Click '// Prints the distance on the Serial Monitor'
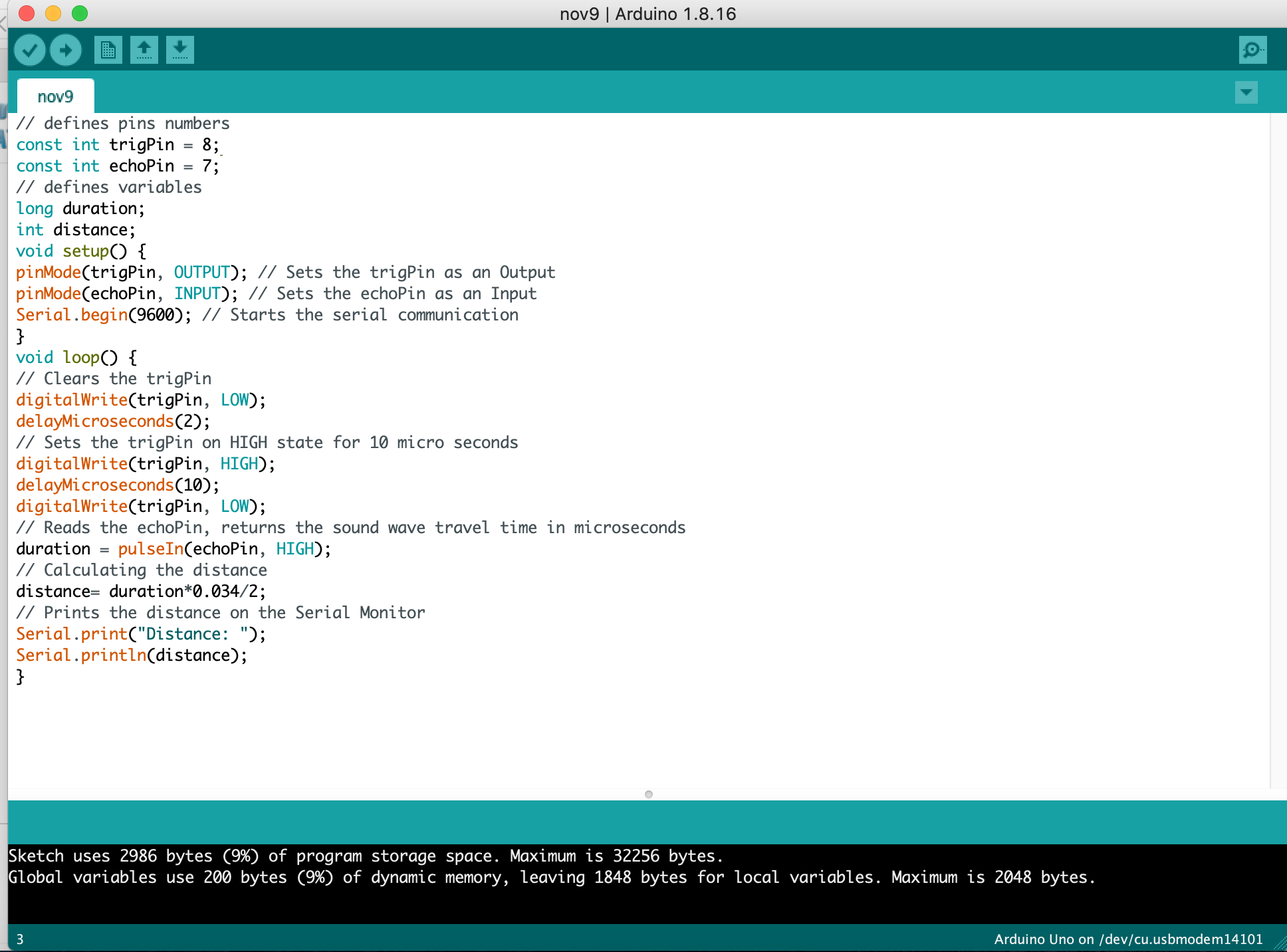The image size is (1287, 952). click(221, 613)
